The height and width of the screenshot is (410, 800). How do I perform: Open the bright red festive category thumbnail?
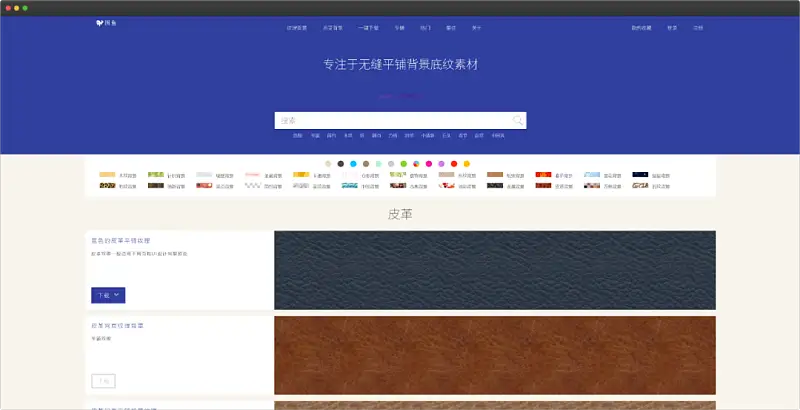[x=543, y=174]
